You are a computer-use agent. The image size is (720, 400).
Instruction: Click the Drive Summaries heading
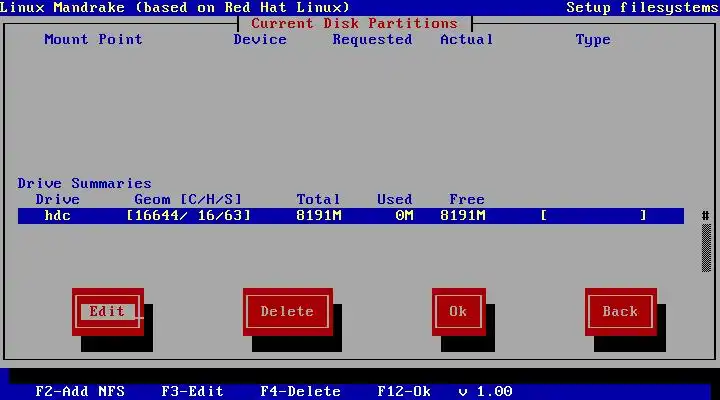pos(84,184)
